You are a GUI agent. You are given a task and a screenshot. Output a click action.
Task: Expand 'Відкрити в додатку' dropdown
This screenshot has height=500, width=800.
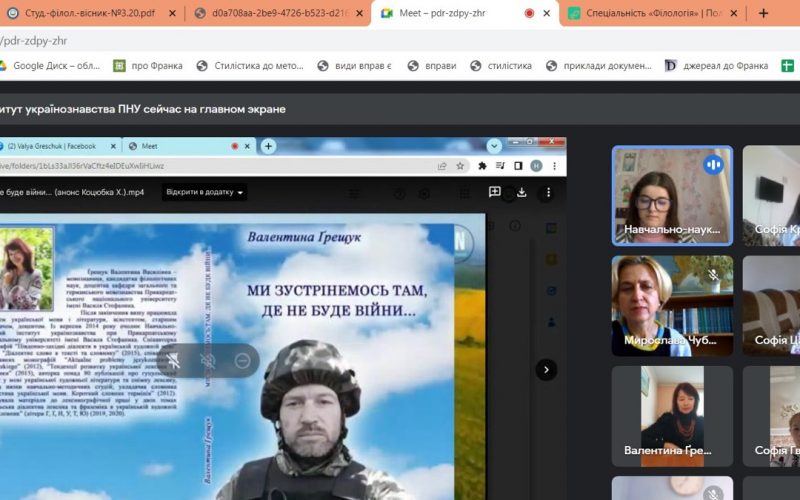(205, 192)
